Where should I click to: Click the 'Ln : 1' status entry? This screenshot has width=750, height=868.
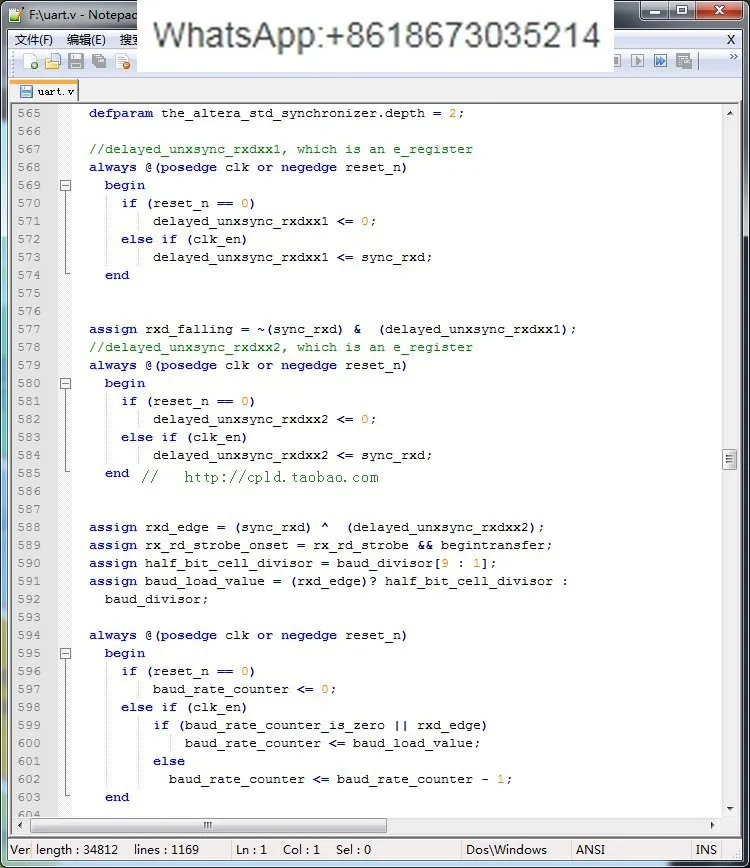[251, 850]
